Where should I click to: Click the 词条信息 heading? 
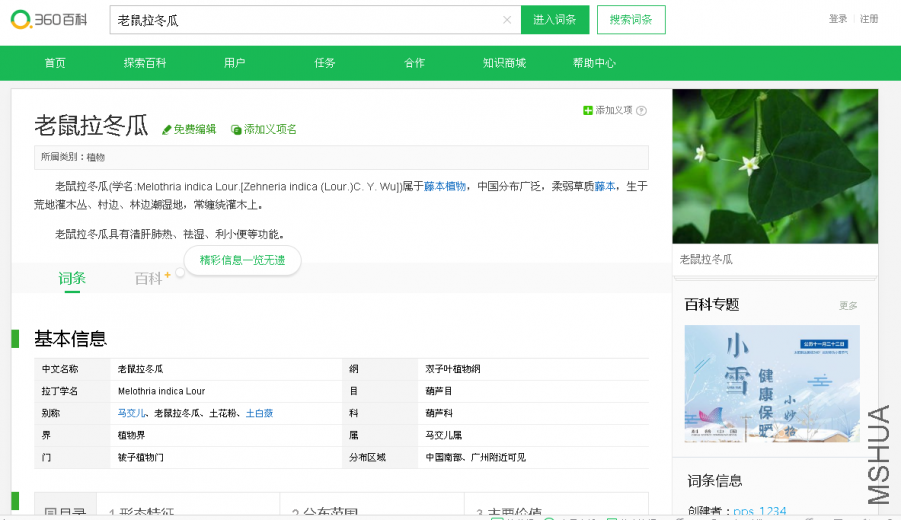[x=715, y=480]
